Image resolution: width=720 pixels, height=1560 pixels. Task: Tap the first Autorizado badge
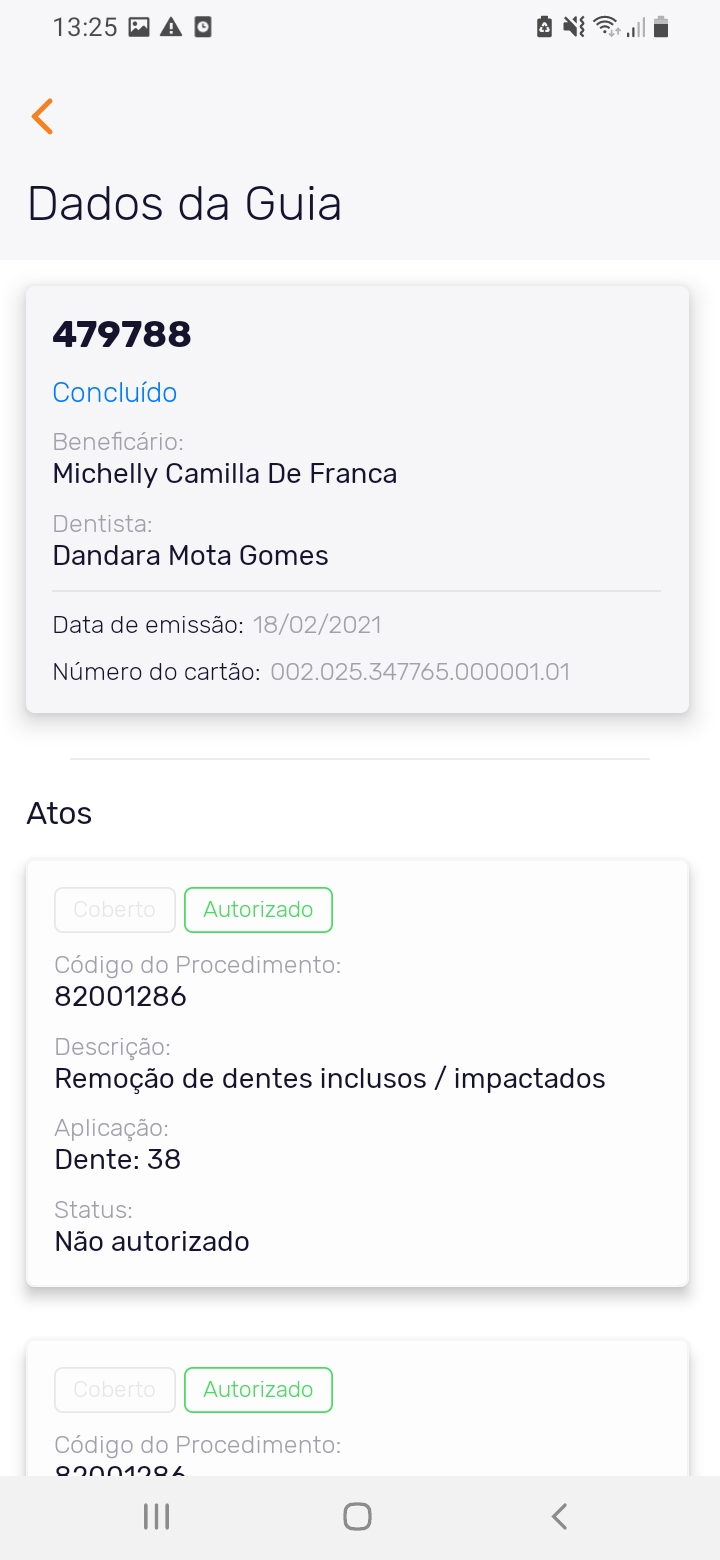coord(258,910)
